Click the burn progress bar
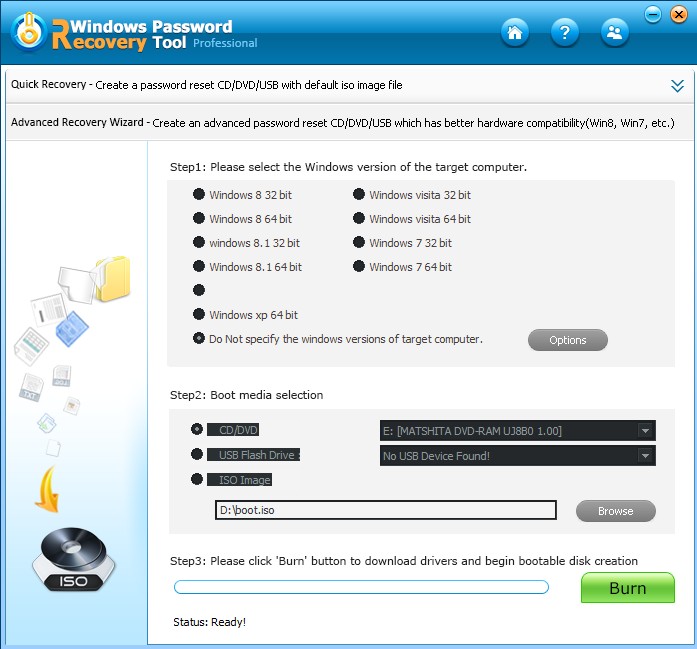Viewport: 697px width, 649px height. (361, 587)
